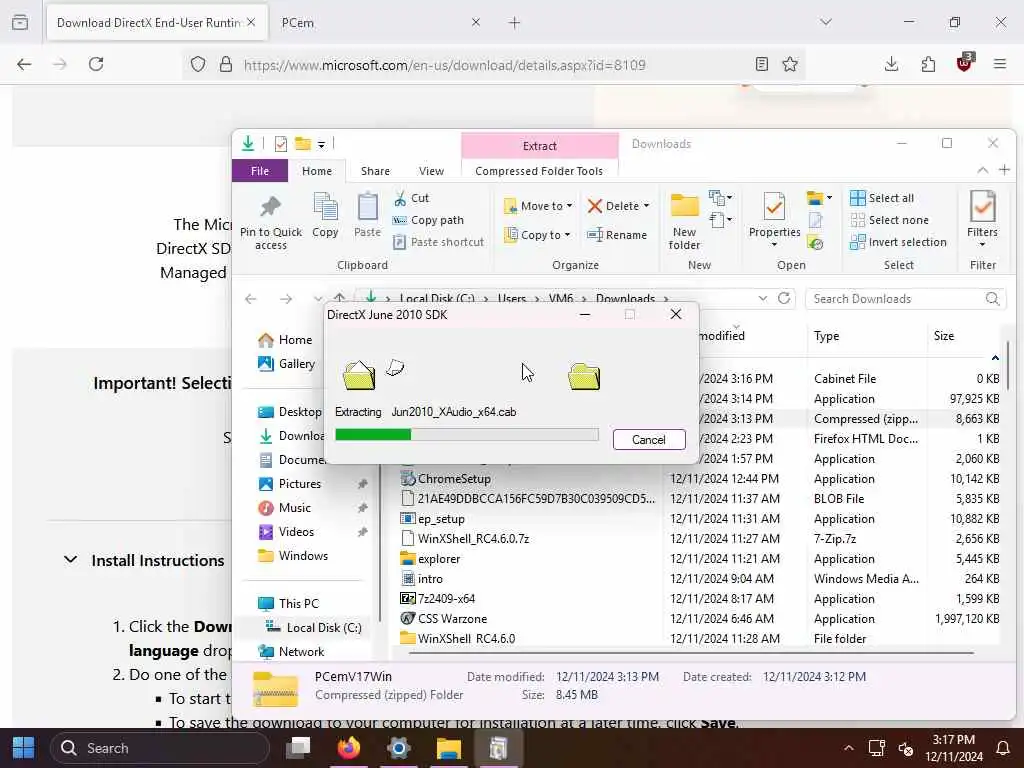The image size is (1024, 768).
Task: Click the extraction progress bar
Action: click(x=466, y=435)
